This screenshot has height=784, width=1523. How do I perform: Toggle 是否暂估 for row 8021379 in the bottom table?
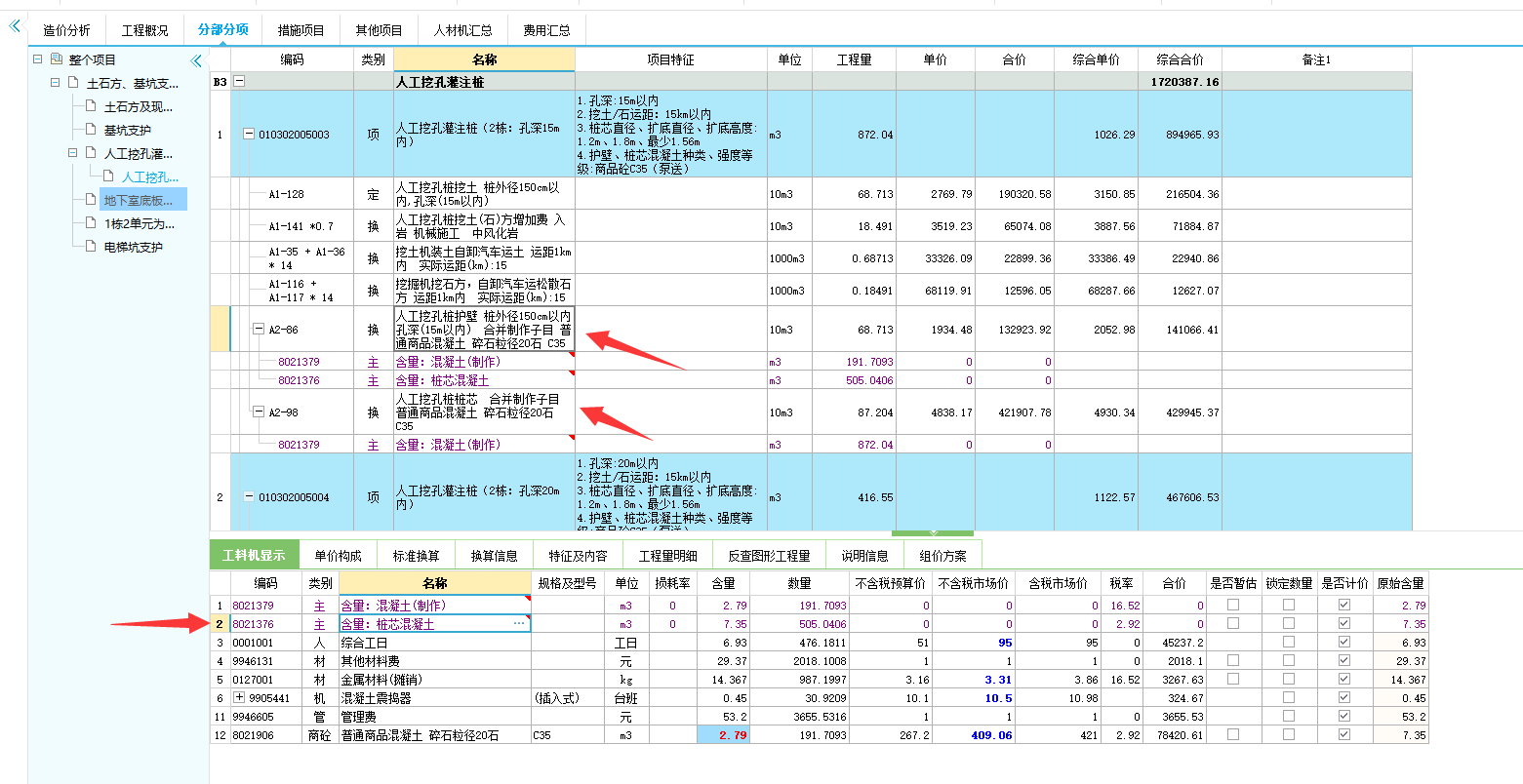(1233, 606)
